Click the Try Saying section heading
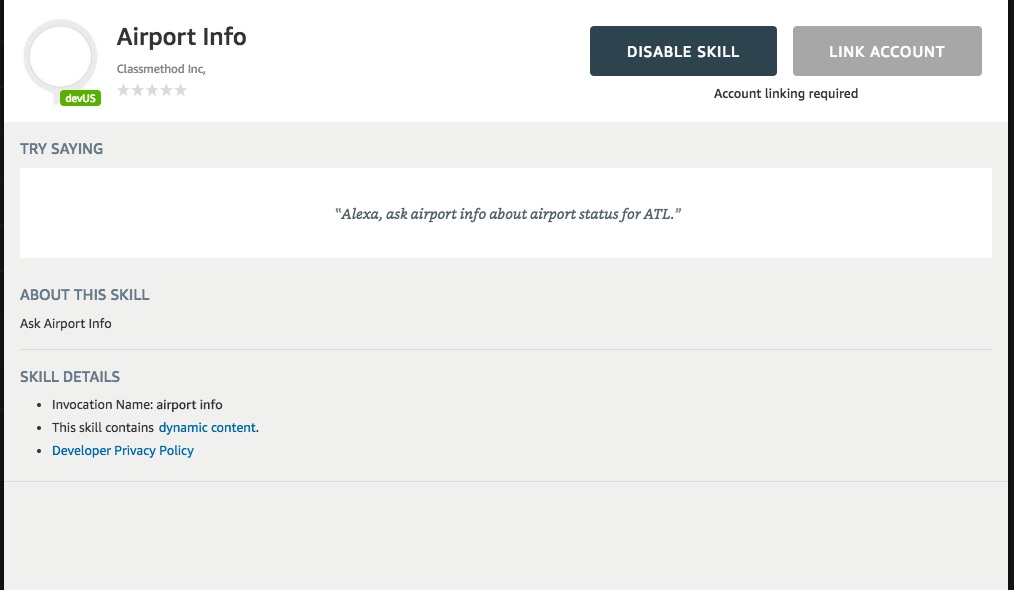This screenshot has width=1014, height=590. coord(61,149)
